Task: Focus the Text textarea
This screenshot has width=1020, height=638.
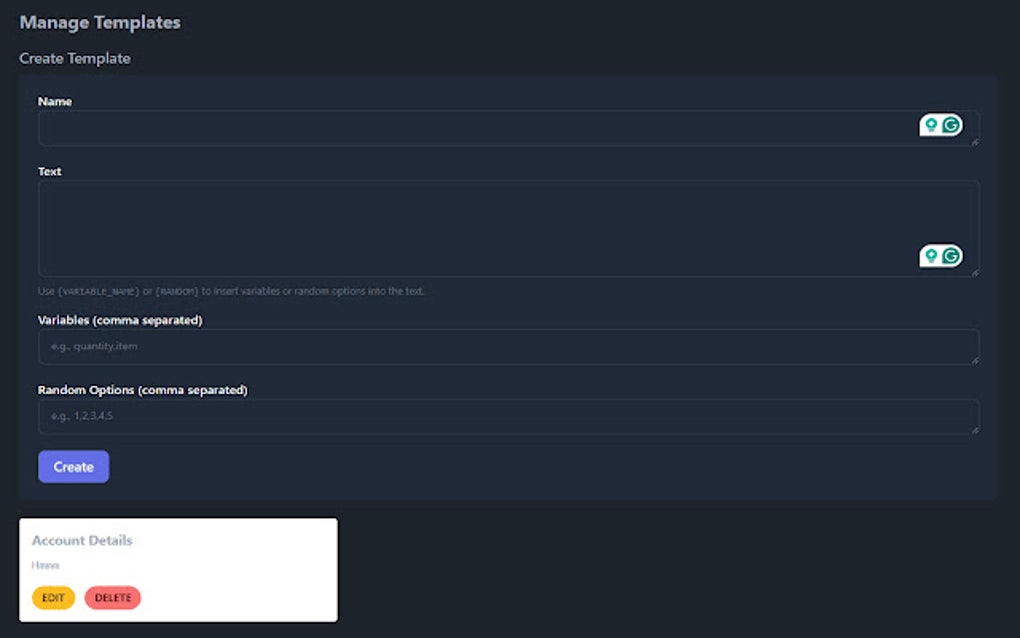Action: (x=509, y=229)
